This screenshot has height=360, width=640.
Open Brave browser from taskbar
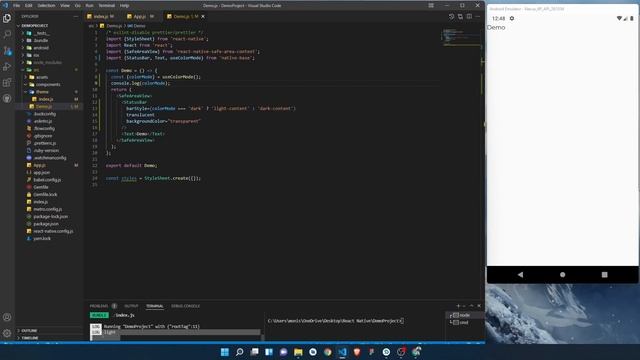357,352
